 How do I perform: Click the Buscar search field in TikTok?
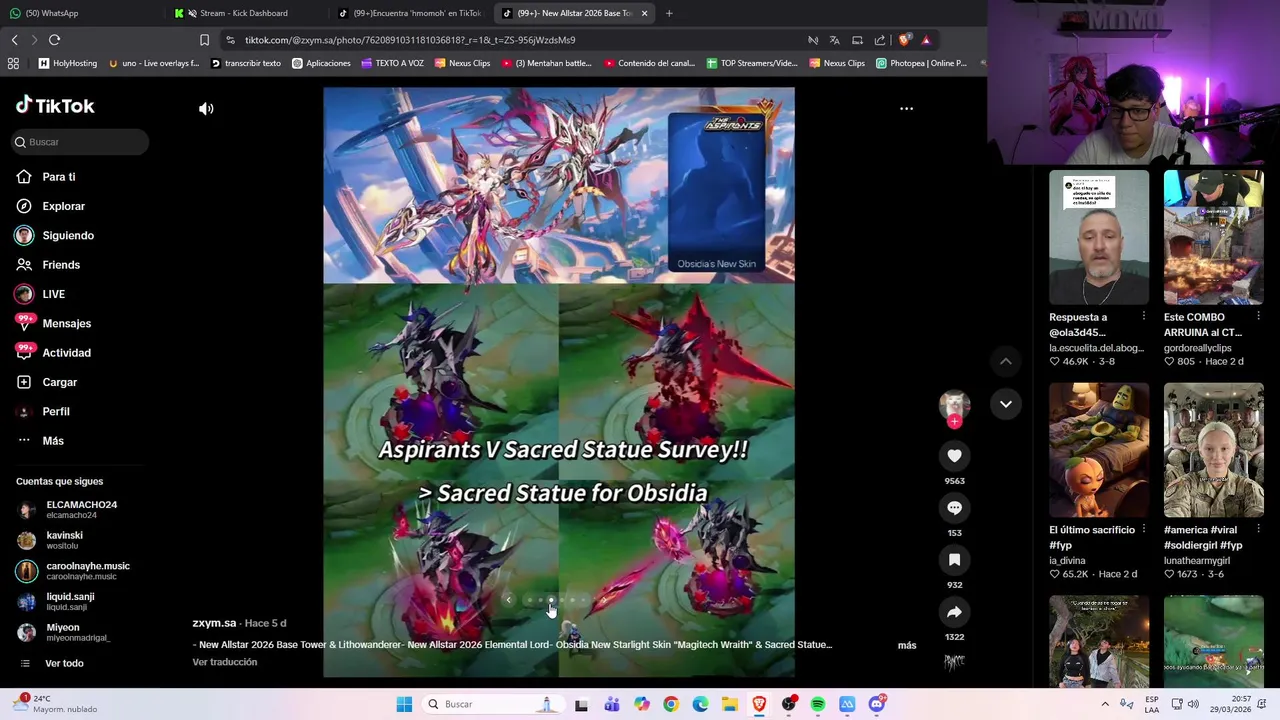click(80, 142)
